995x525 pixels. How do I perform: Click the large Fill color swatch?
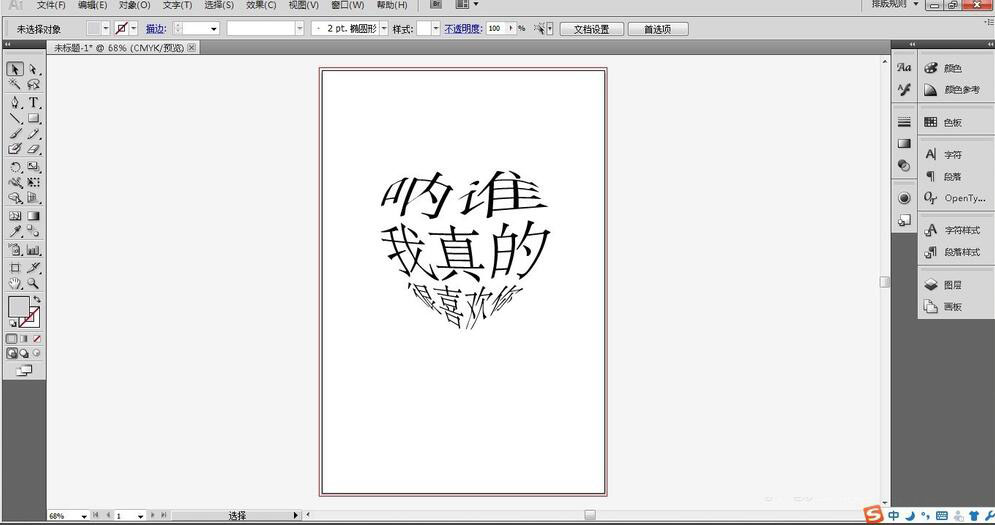(18, 307)
